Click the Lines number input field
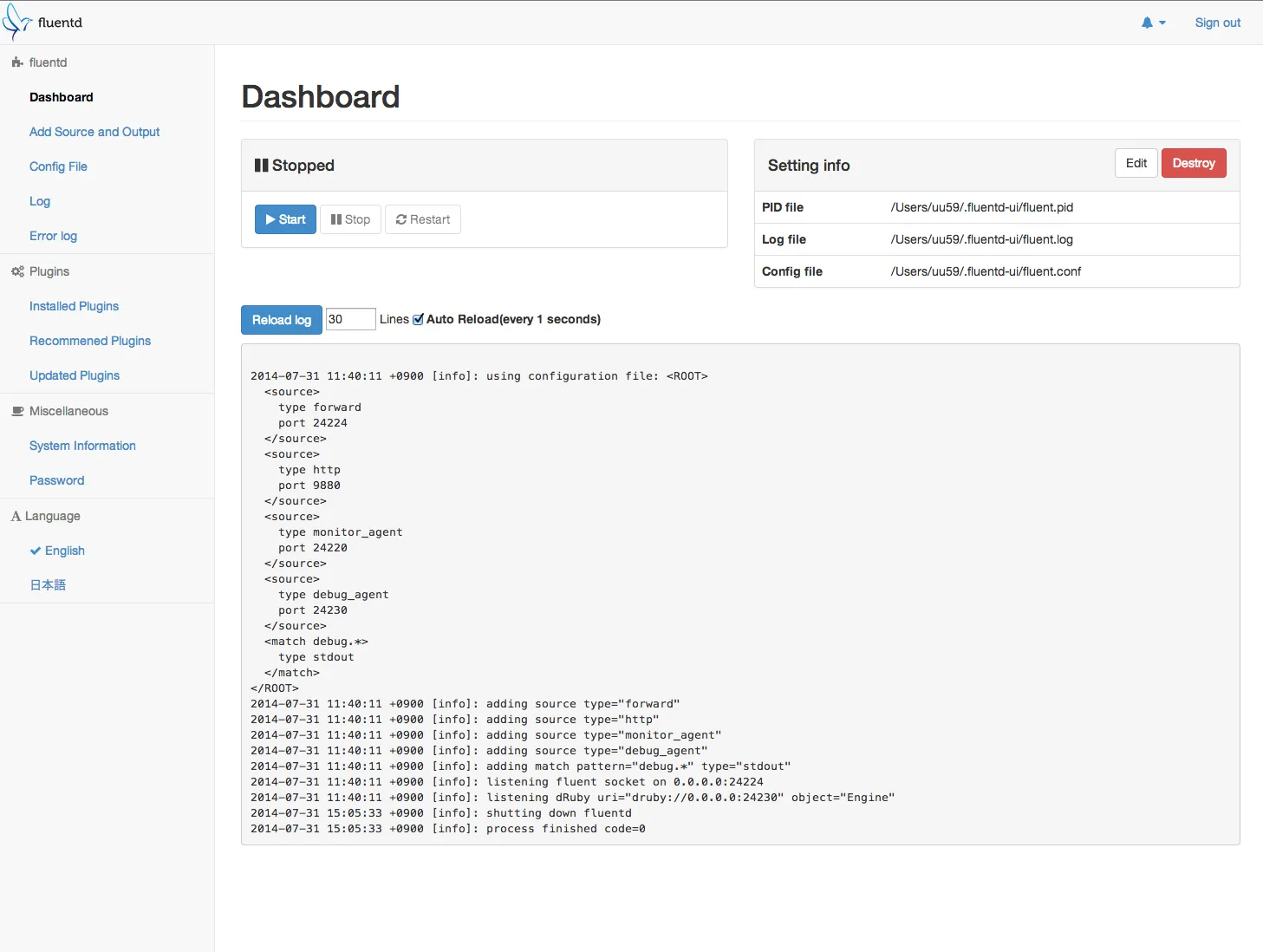 pyautogui.click(x=349, y=319)
